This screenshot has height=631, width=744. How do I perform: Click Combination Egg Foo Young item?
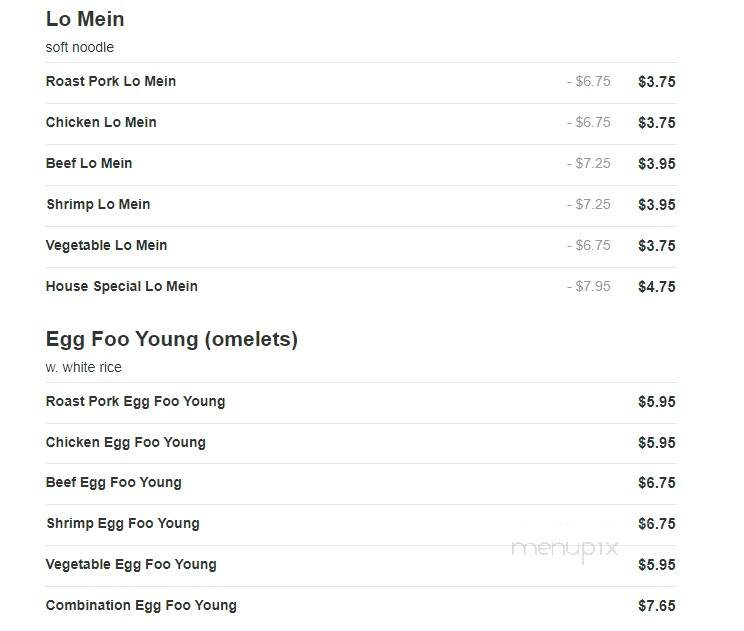click(x=141, y=605)
